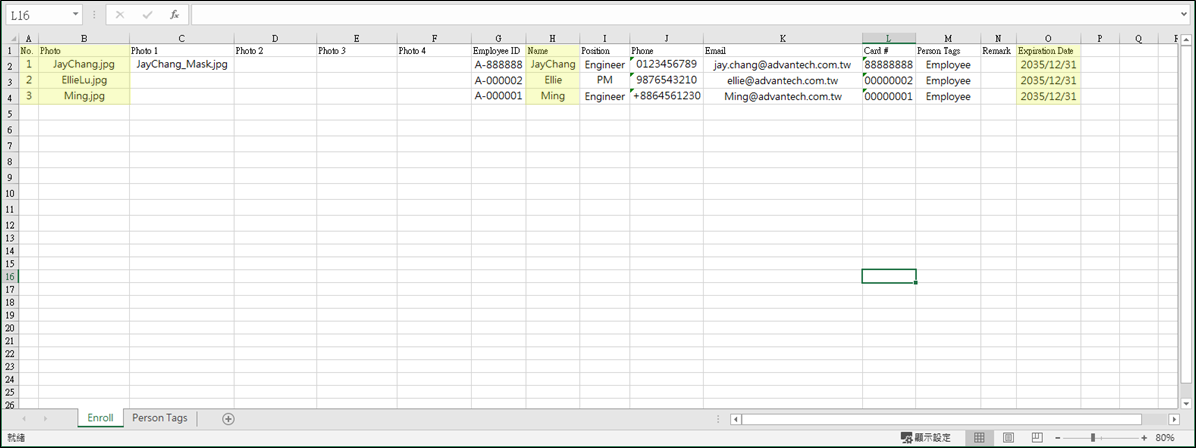Add a new sheet with plus icon
This screenshot has height=448, width=1196.
coord(228,418)
